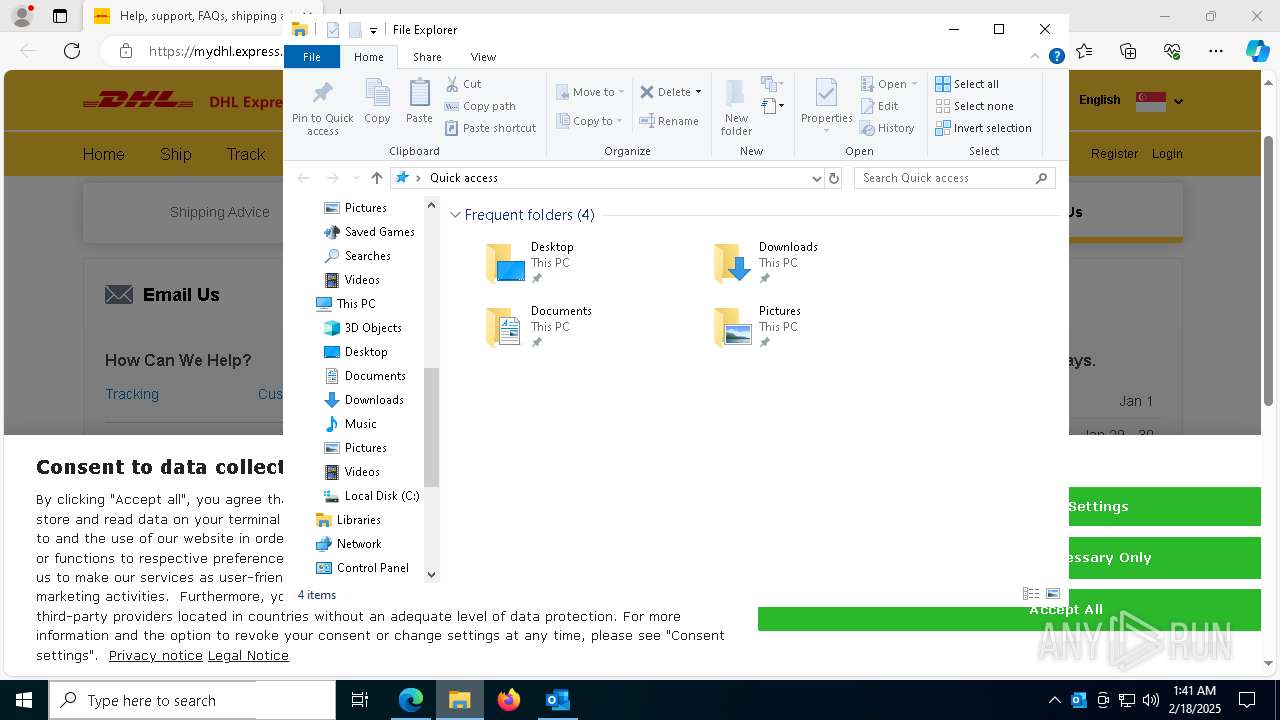Viewport: 1280px width, 720px height.
Task: Open the DHL Ship menu
Action: pyautogui.click(x=175, y=154)
